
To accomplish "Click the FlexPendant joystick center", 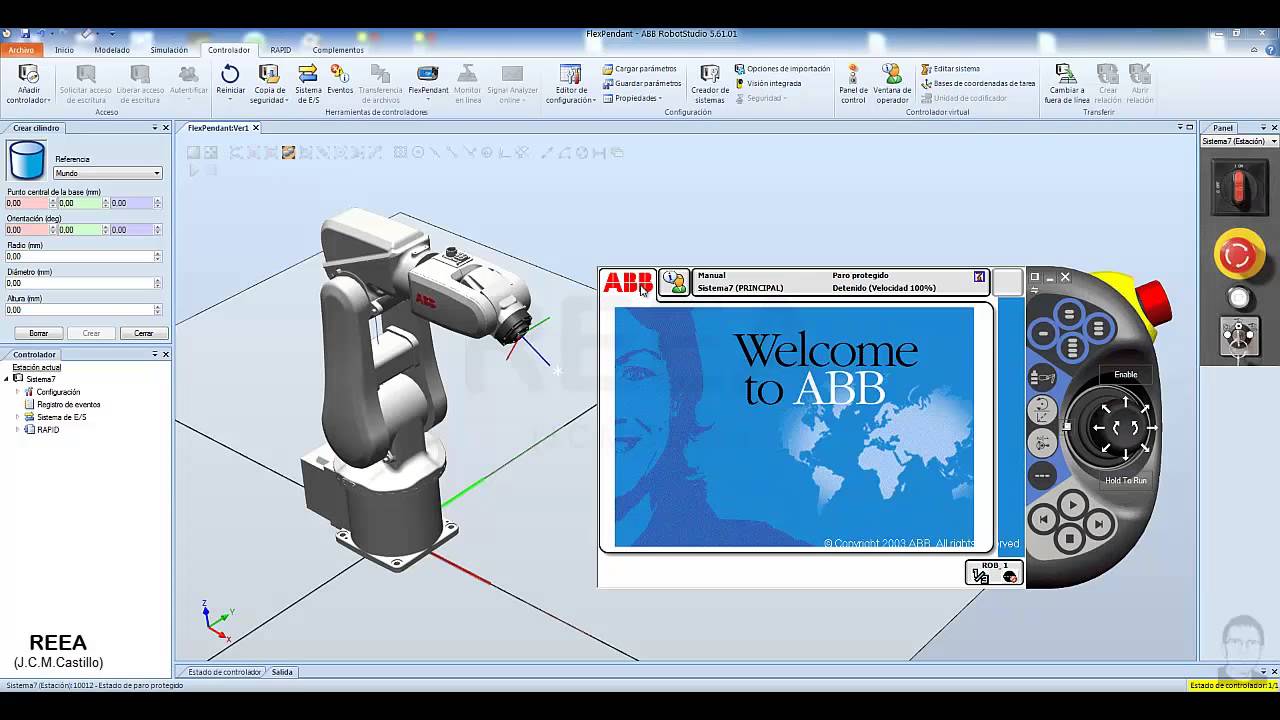I will 1125,428.
